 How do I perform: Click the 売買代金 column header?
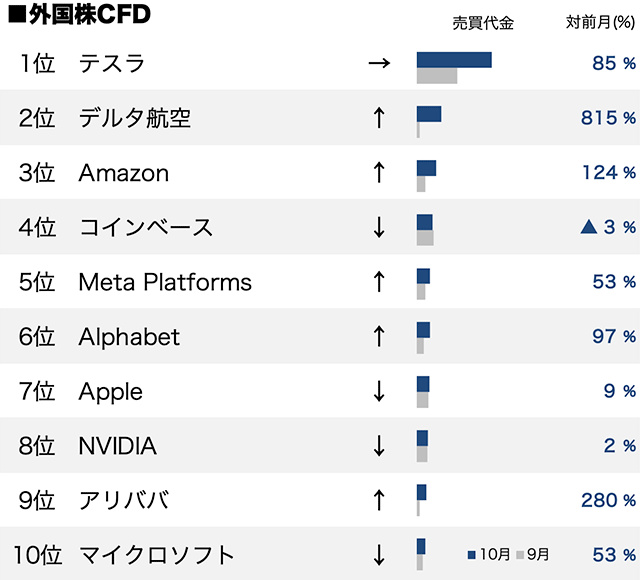point(483,24)
